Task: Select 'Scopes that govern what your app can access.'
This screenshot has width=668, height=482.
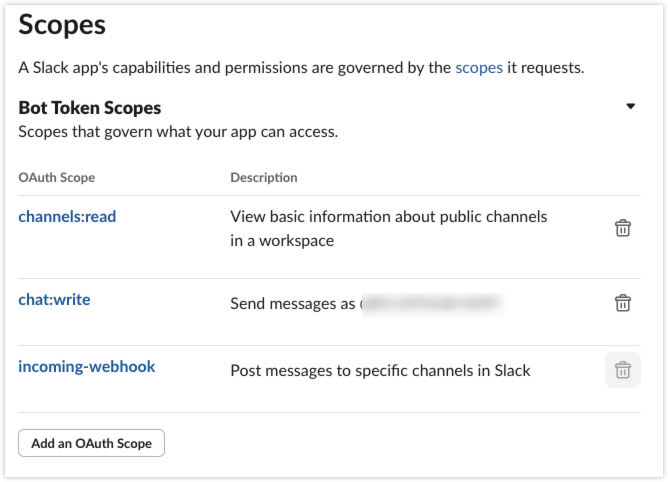Action: [178, 132]
